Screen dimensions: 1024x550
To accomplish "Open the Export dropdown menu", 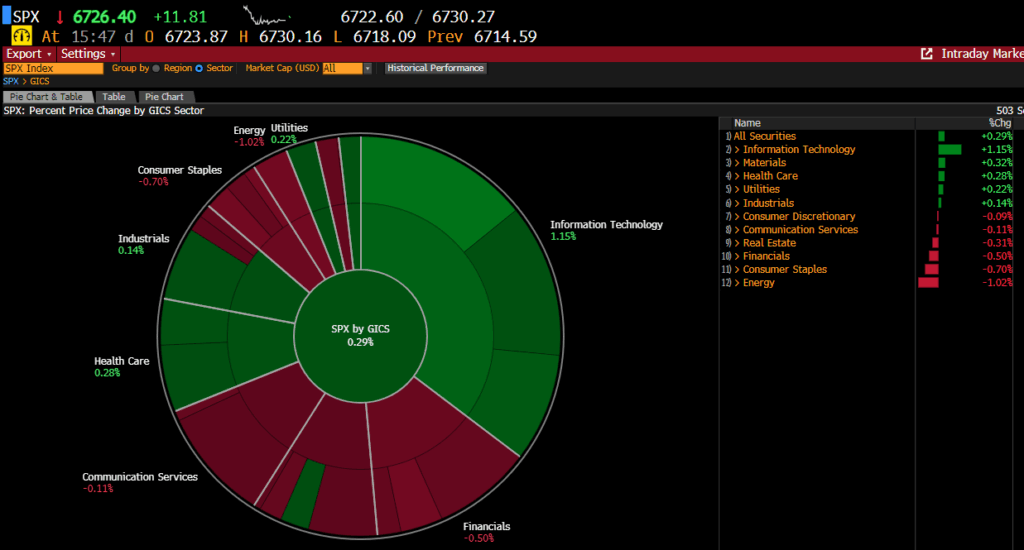I will coord(28,54).
